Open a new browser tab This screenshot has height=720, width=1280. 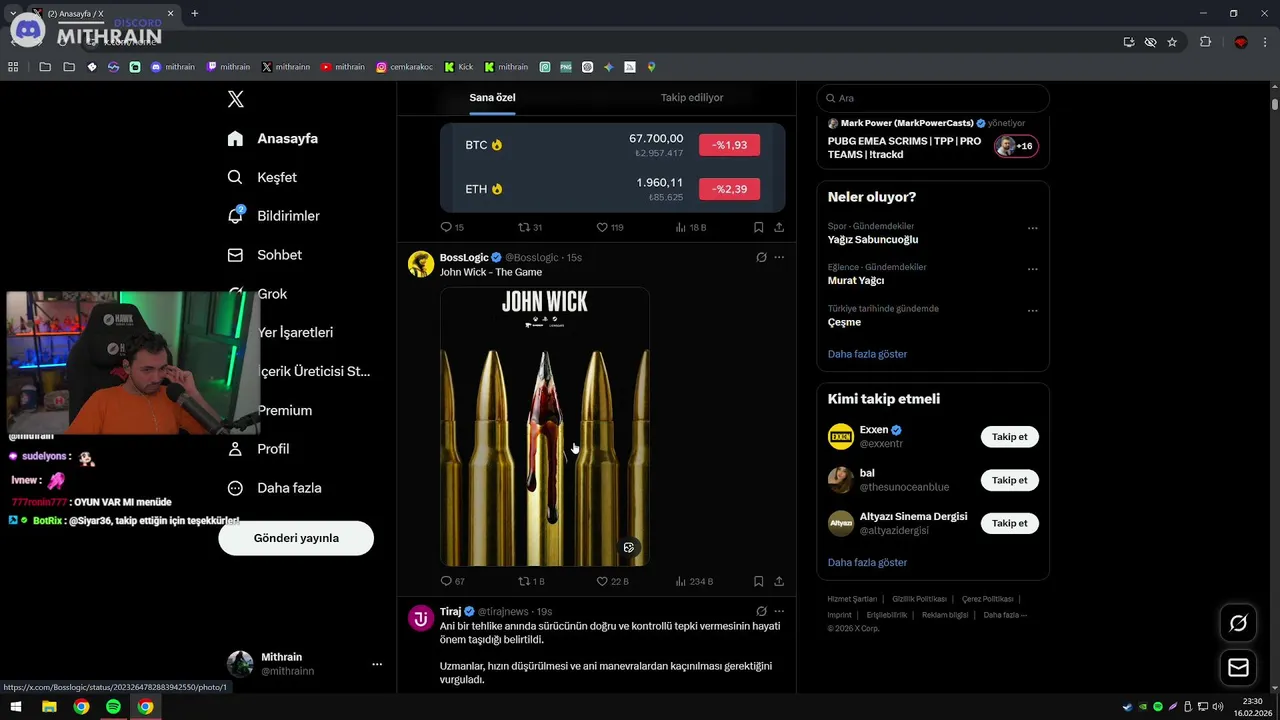(x=194, y=13)
